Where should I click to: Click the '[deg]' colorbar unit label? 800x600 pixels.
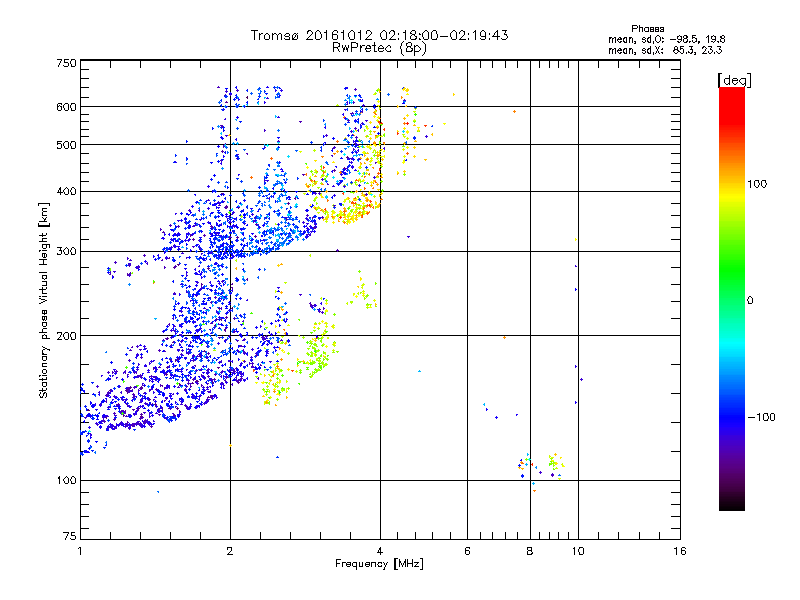click(x=734, y=80)
